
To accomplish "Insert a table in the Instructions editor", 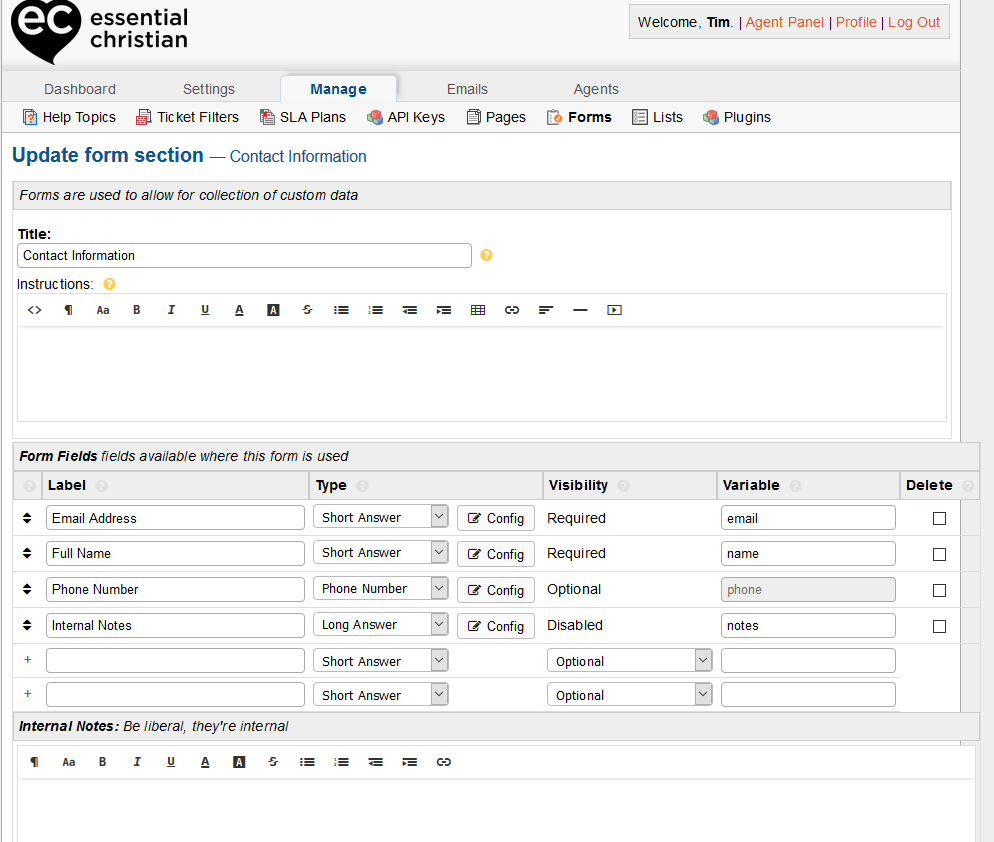I will (x=478, y=310).
